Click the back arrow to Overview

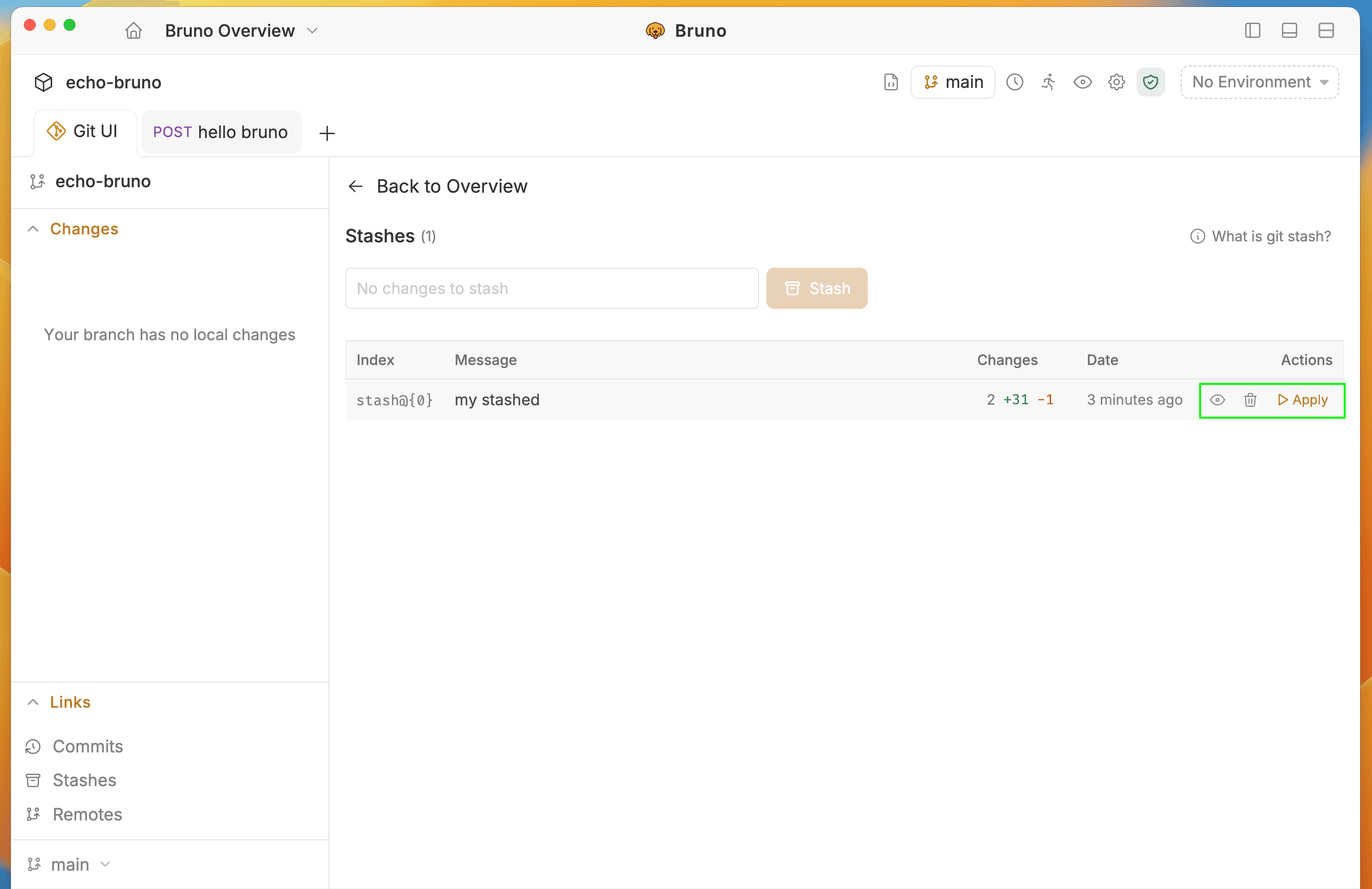(x=356, y=186)
